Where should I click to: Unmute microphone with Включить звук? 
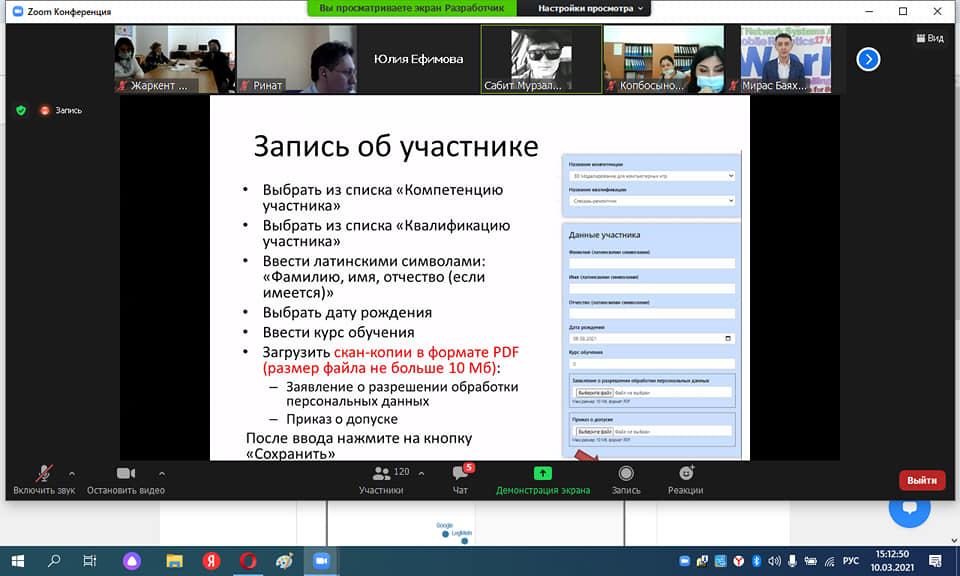44,479
